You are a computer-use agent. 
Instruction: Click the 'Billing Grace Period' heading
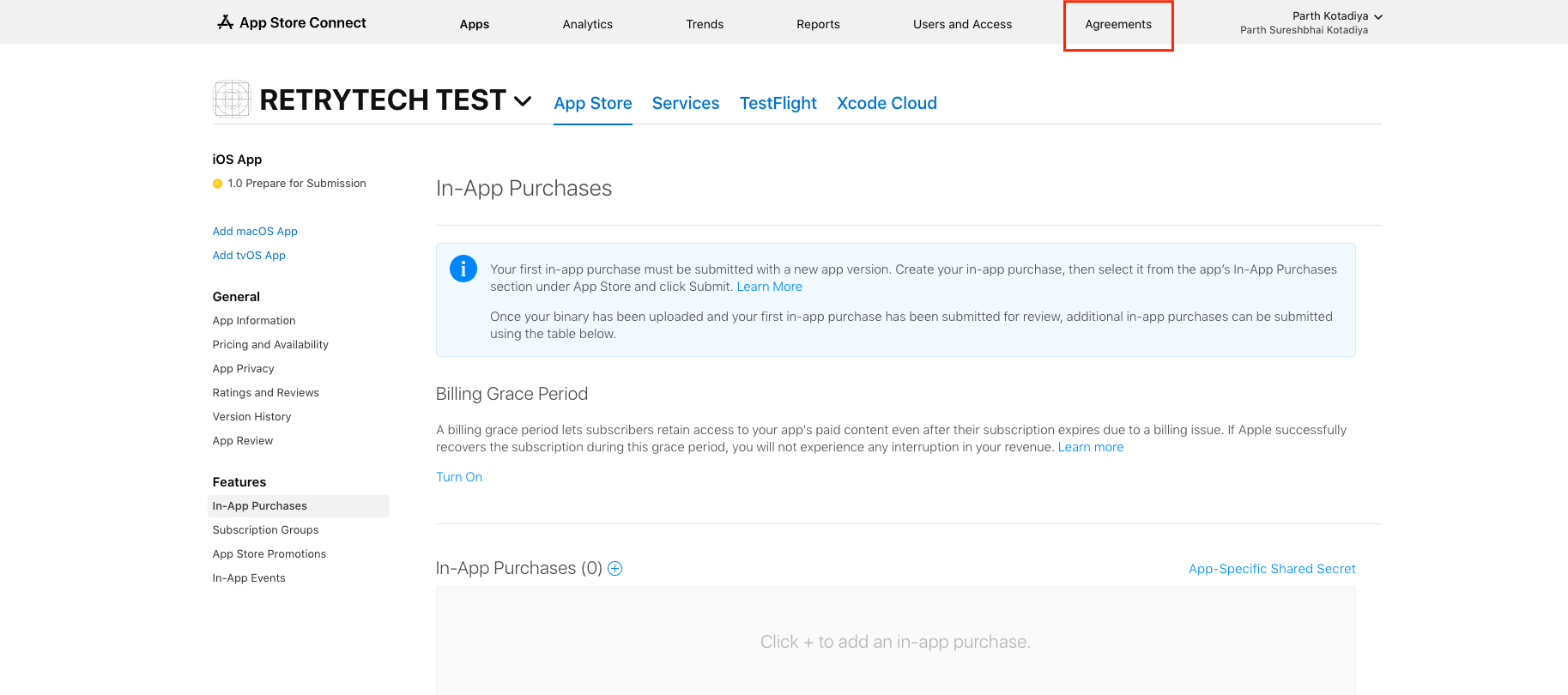[512, 394]
